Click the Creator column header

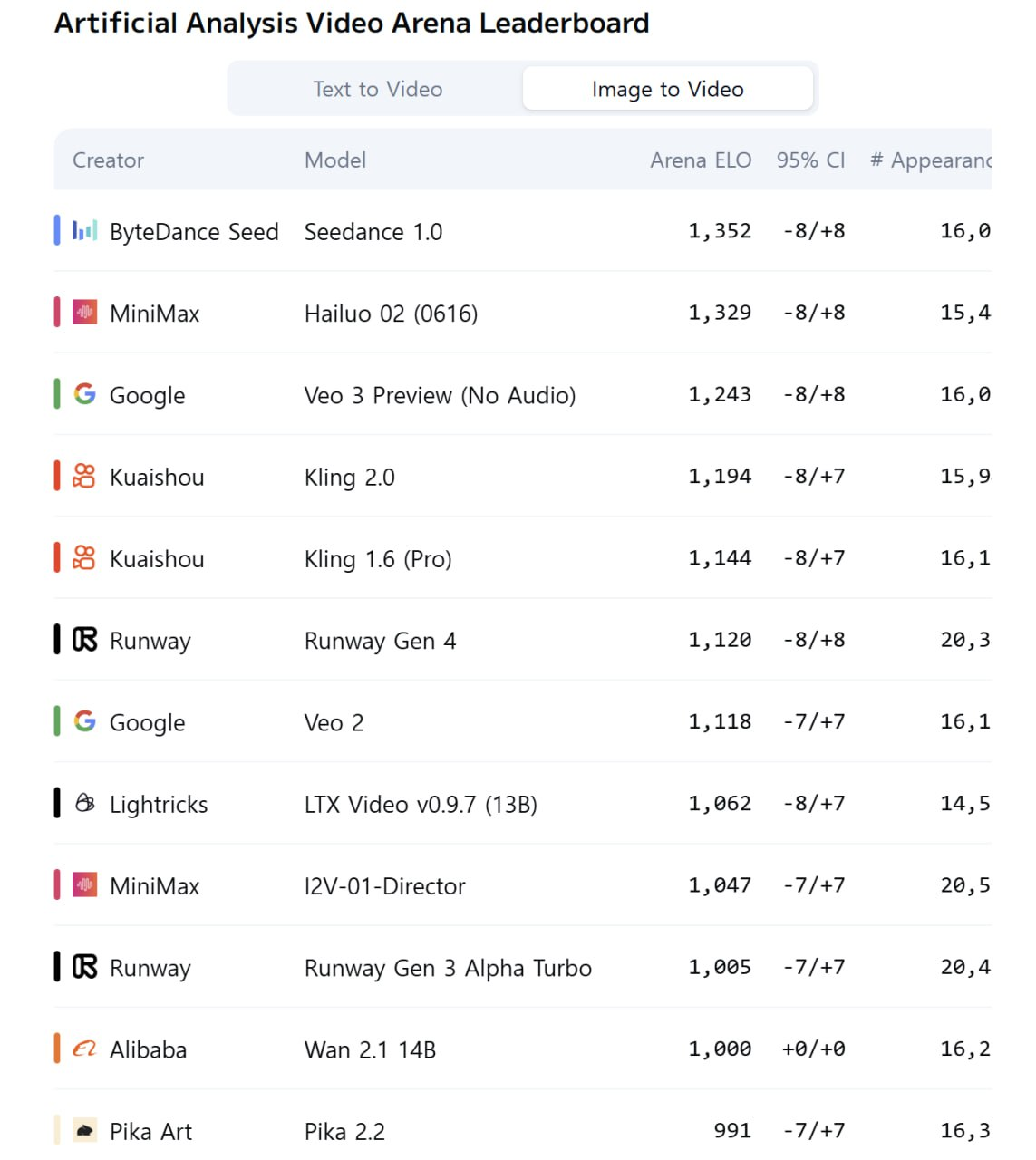(x=108, y=160)
